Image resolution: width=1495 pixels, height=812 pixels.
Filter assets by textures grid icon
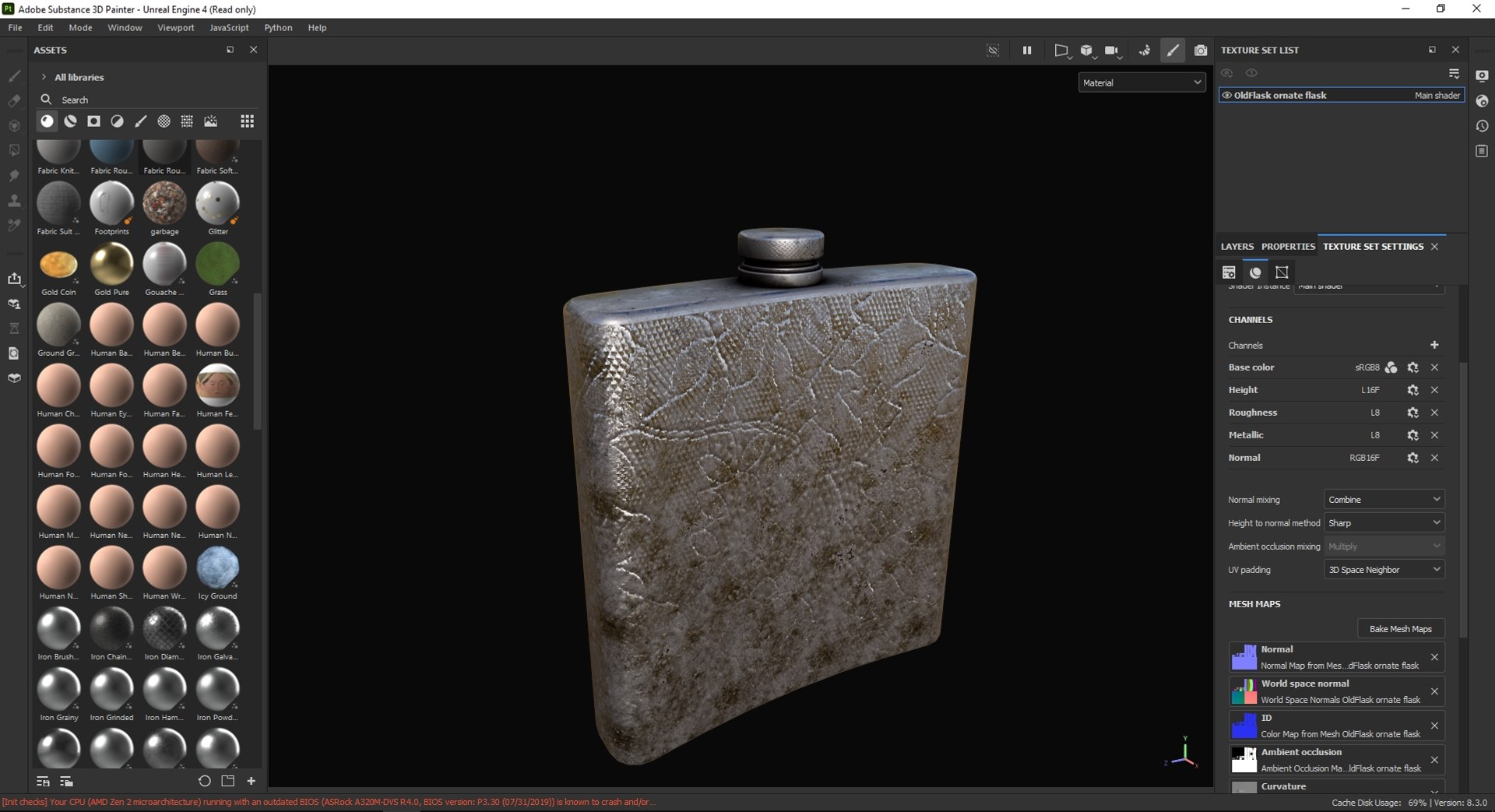[x=187, y=121]
